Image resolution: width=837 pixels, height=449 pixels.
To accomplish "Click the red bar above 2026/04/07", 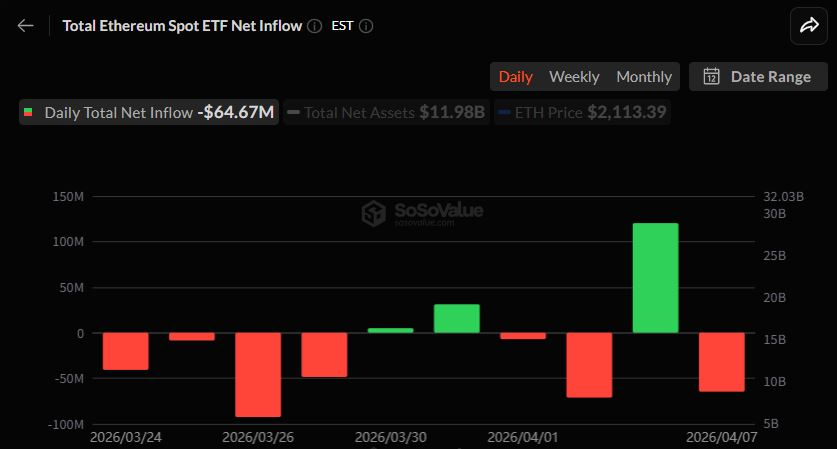I will pos(721,362).
